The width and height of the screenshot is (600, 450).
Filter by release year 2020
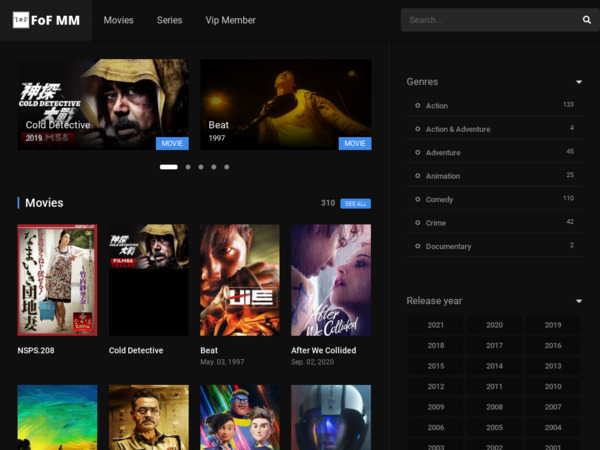pyautogui.click(x=494, y=325)
